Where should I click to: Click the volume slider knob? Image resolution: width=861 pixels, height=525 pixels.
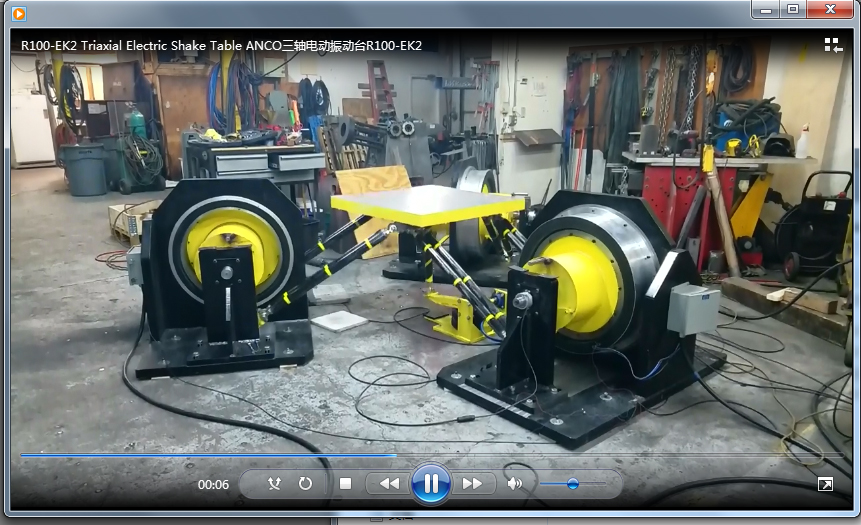pyautogui.click(x=572, y=484)
